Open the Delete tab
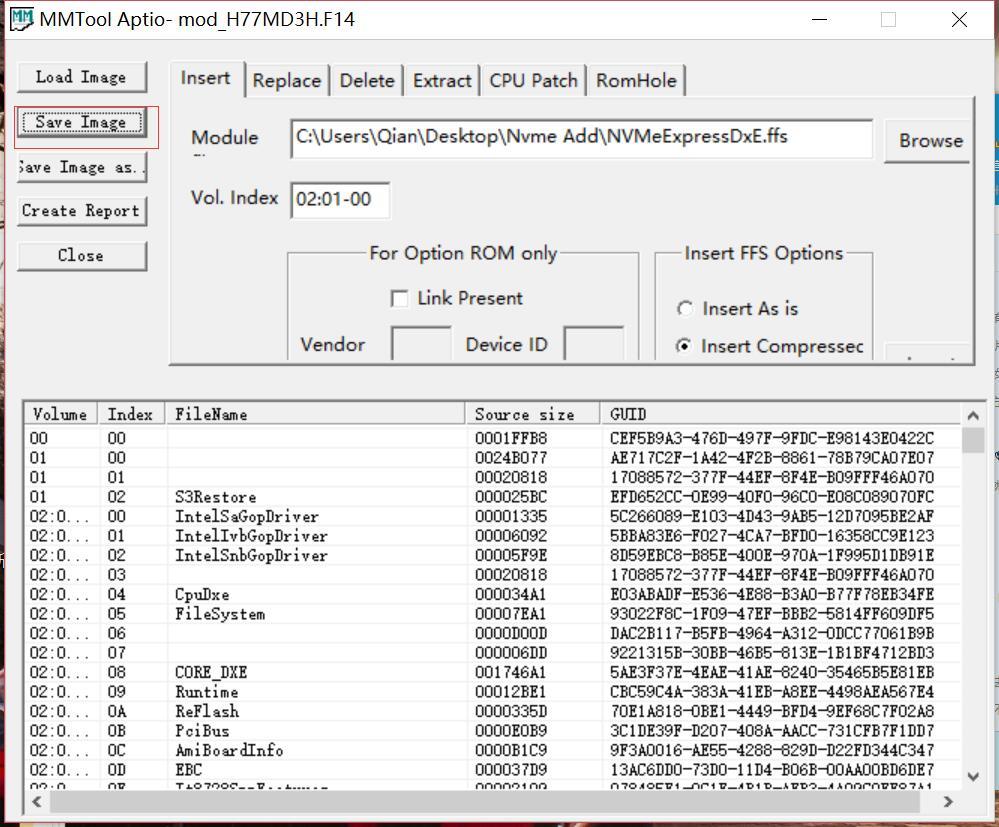999x827 pixels. [x=366, y=81]
